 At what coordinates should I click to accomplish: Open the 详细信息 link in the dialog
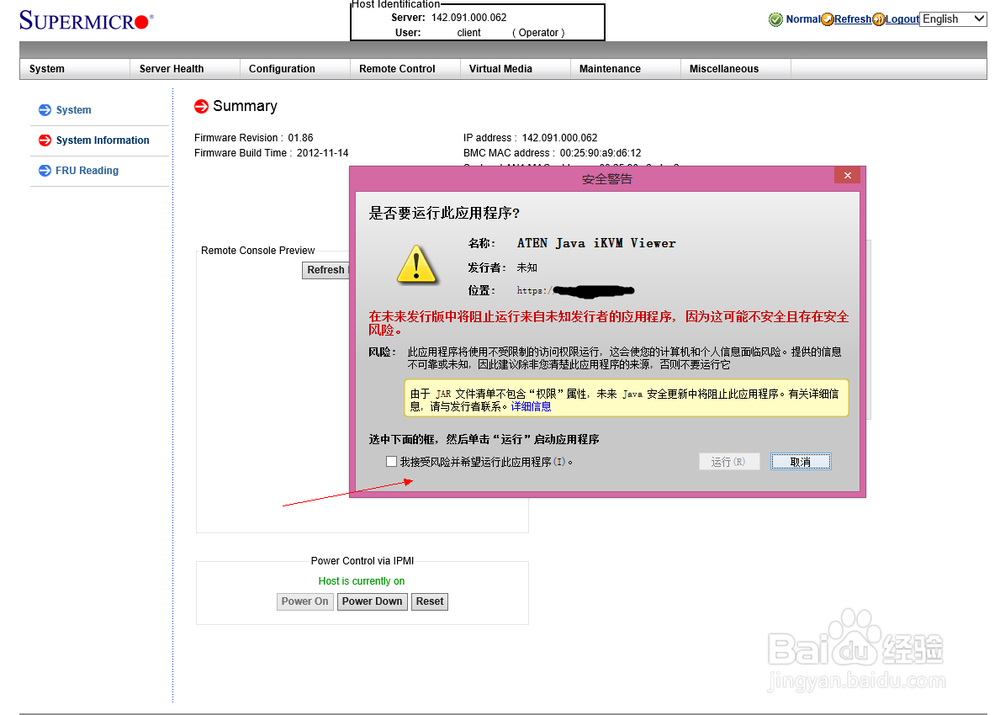(x=530, y=406)
